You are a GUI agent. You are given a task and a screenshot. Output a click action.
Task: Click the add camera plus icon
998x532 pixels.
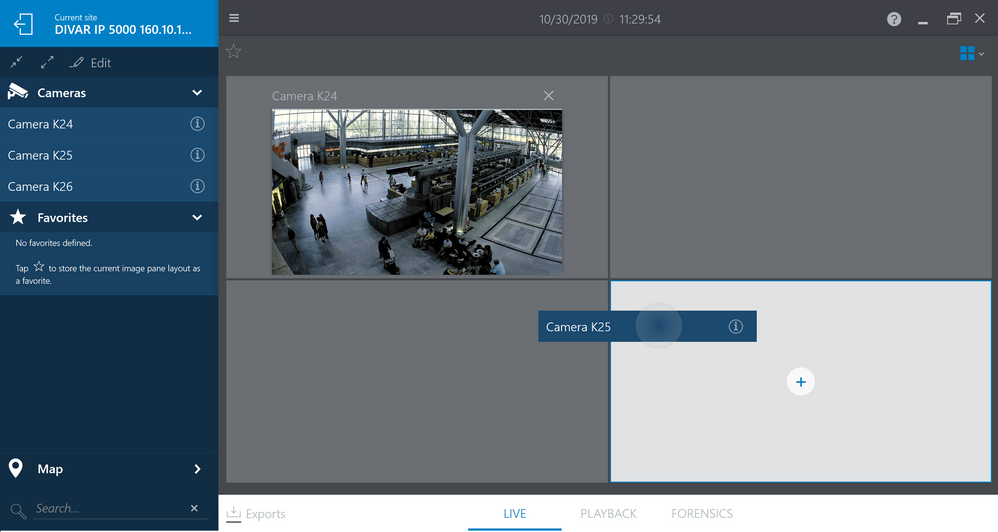pos(800,381)
